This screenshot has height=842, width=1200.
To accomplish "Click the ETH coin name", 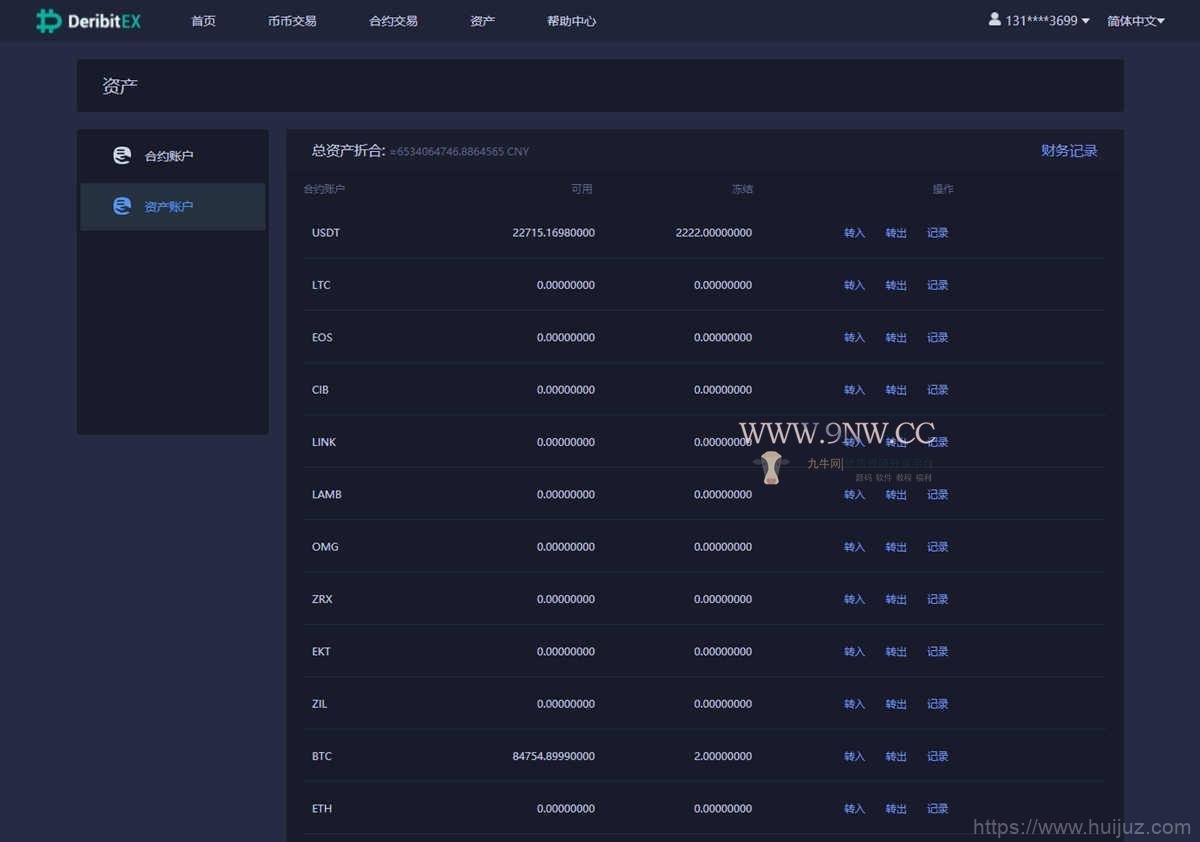I will point(322,809).
